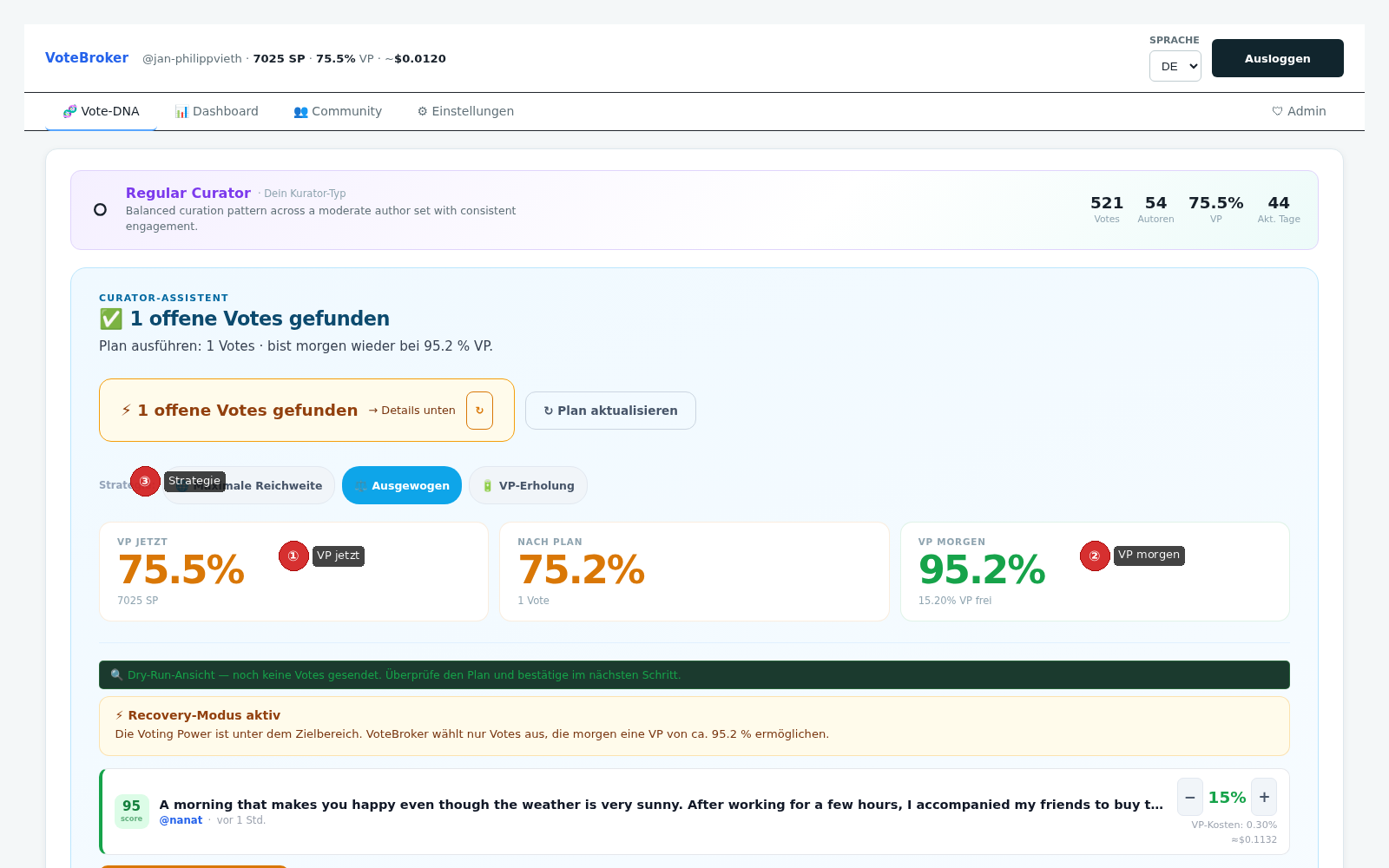The image size is (1389, 868).
Task: Decrease the vote weight with the minus button
Action: (1190, 797)
